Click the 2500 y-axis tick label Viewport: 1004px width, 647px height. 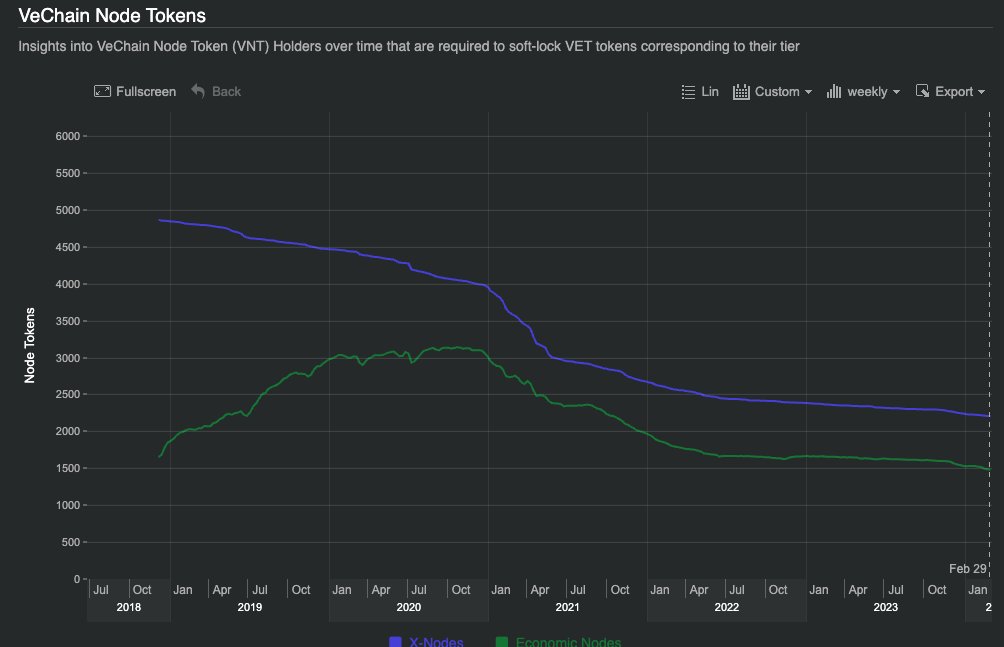(x=68, y=394)
